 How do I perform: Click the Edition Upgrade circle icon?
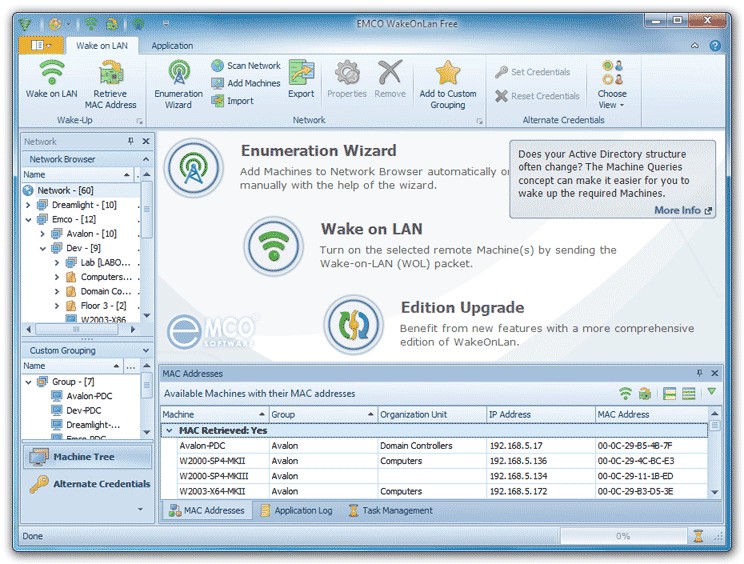(x=353, y=324)
